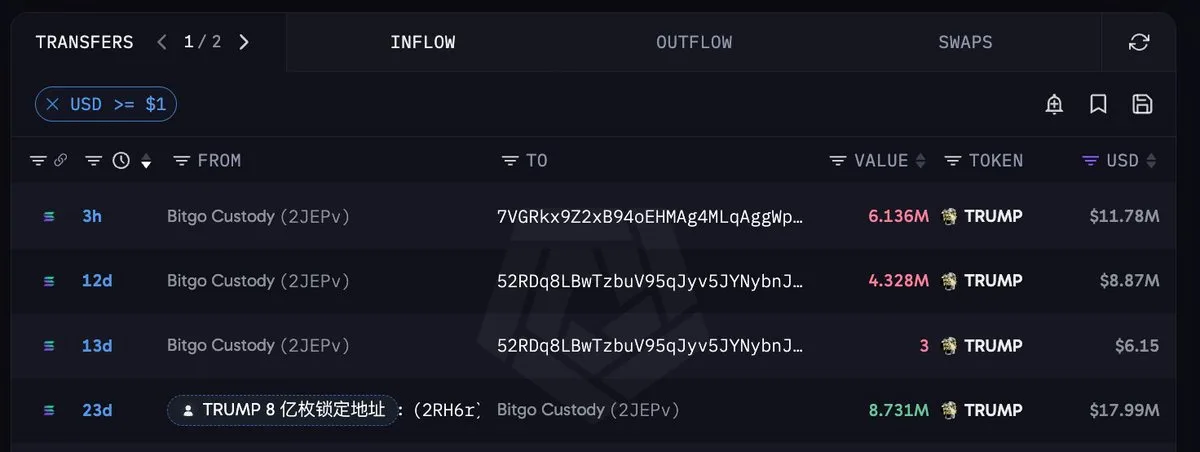Remove the USD >= $1 filter
This screenshot has height=452, width=1200.
53,104
